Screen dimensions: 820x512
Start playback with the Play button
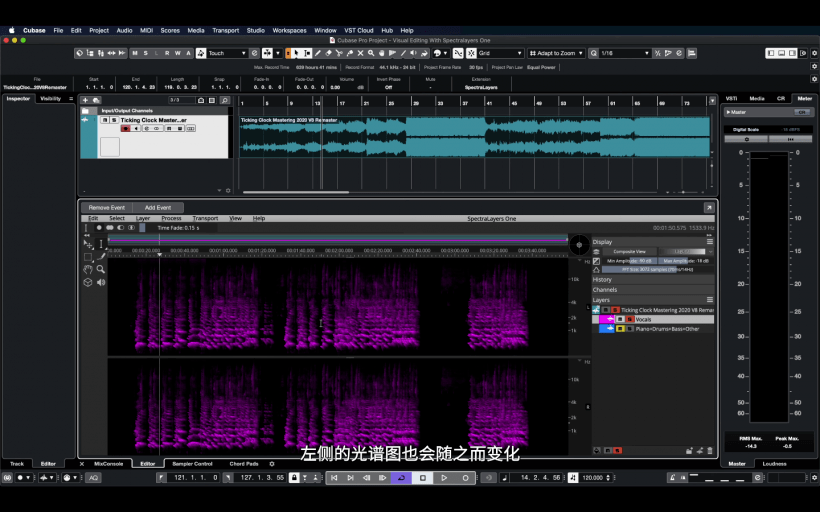pos(444,477)
